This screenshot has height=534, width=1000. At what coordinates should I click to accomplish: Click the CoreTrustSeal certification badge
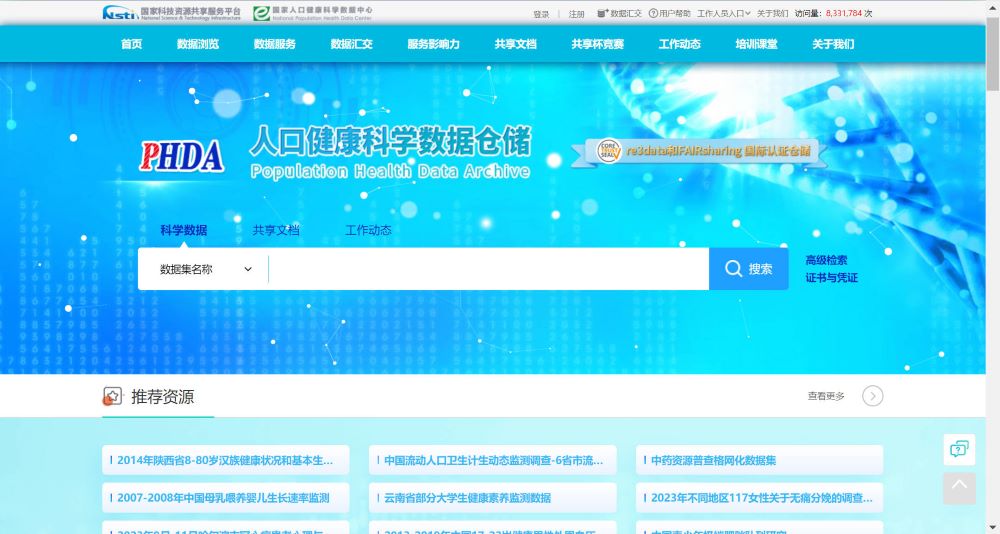pos(608,151)
